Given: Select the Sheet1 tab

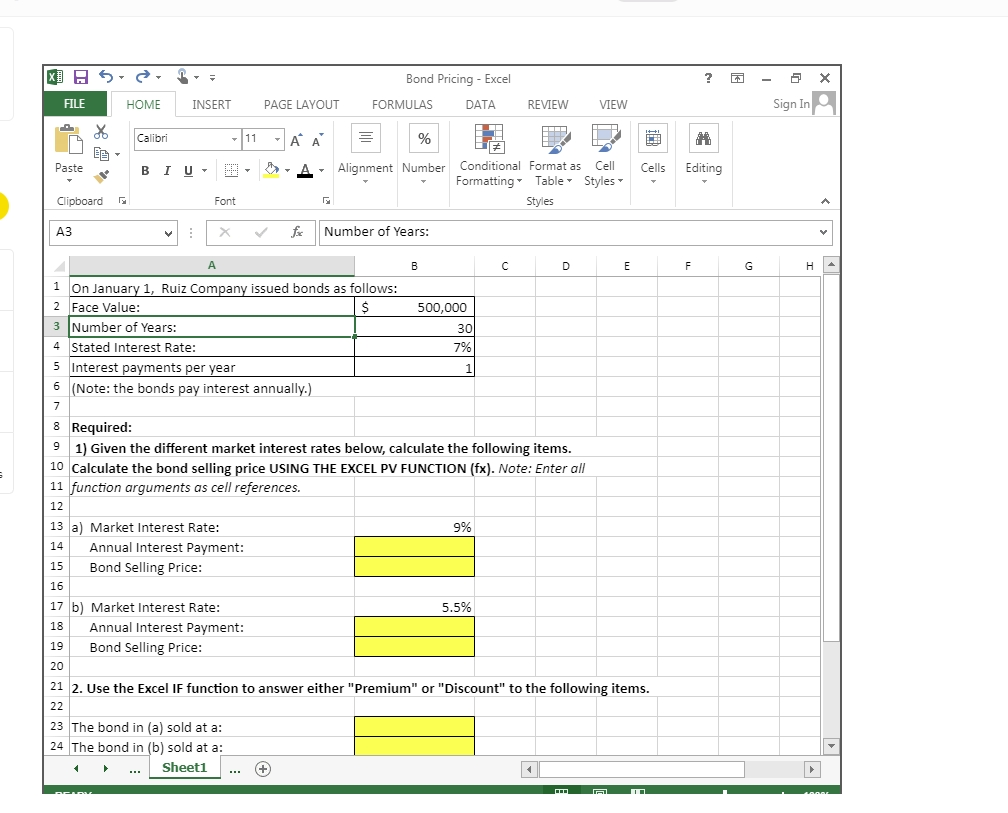Looking at the screenshot, I should (x=184, y=768).
